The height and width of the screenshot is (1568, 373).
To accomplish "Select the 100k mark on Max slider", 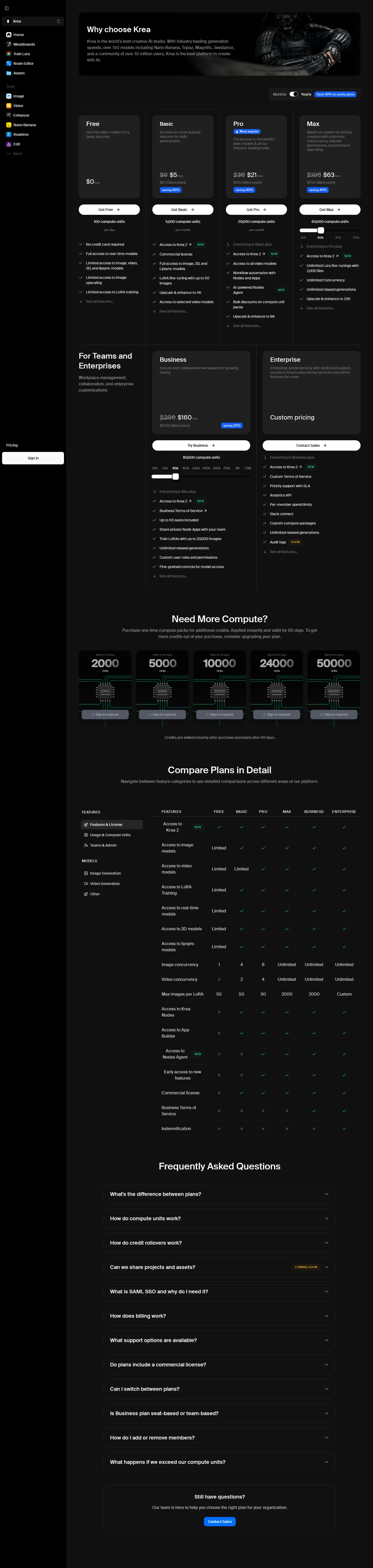I will (356, 237).
